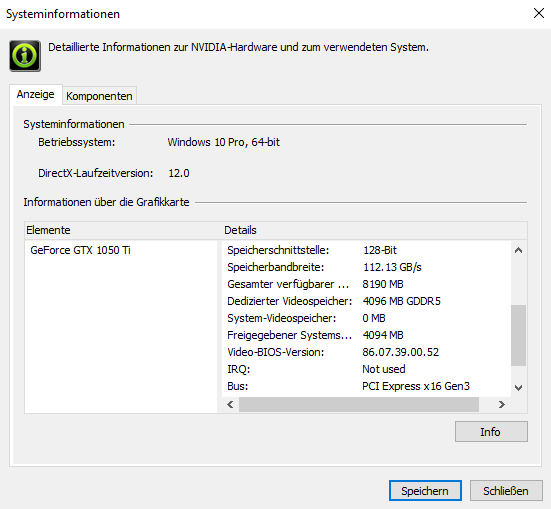Close the Systeminformationen dialog with X

(x=539, y=13)
